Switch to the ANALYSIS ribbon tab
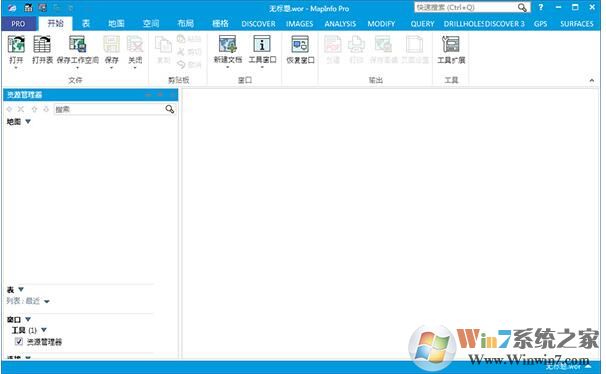Viewport: 606px width, 374px height. click(x=340, y=24)
